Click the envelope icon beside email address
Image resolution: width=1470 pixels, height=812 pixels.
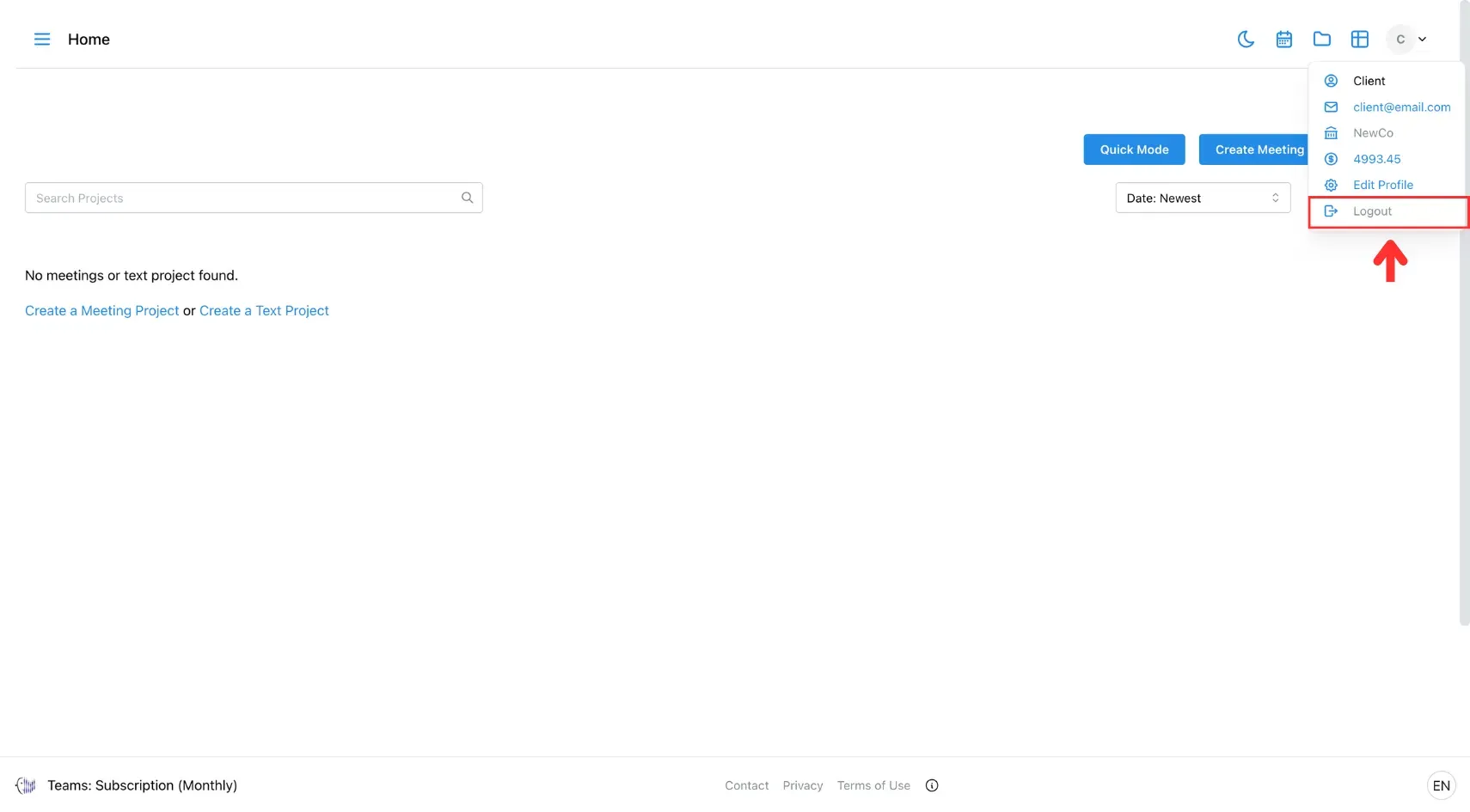click(x=1331, y=107)
